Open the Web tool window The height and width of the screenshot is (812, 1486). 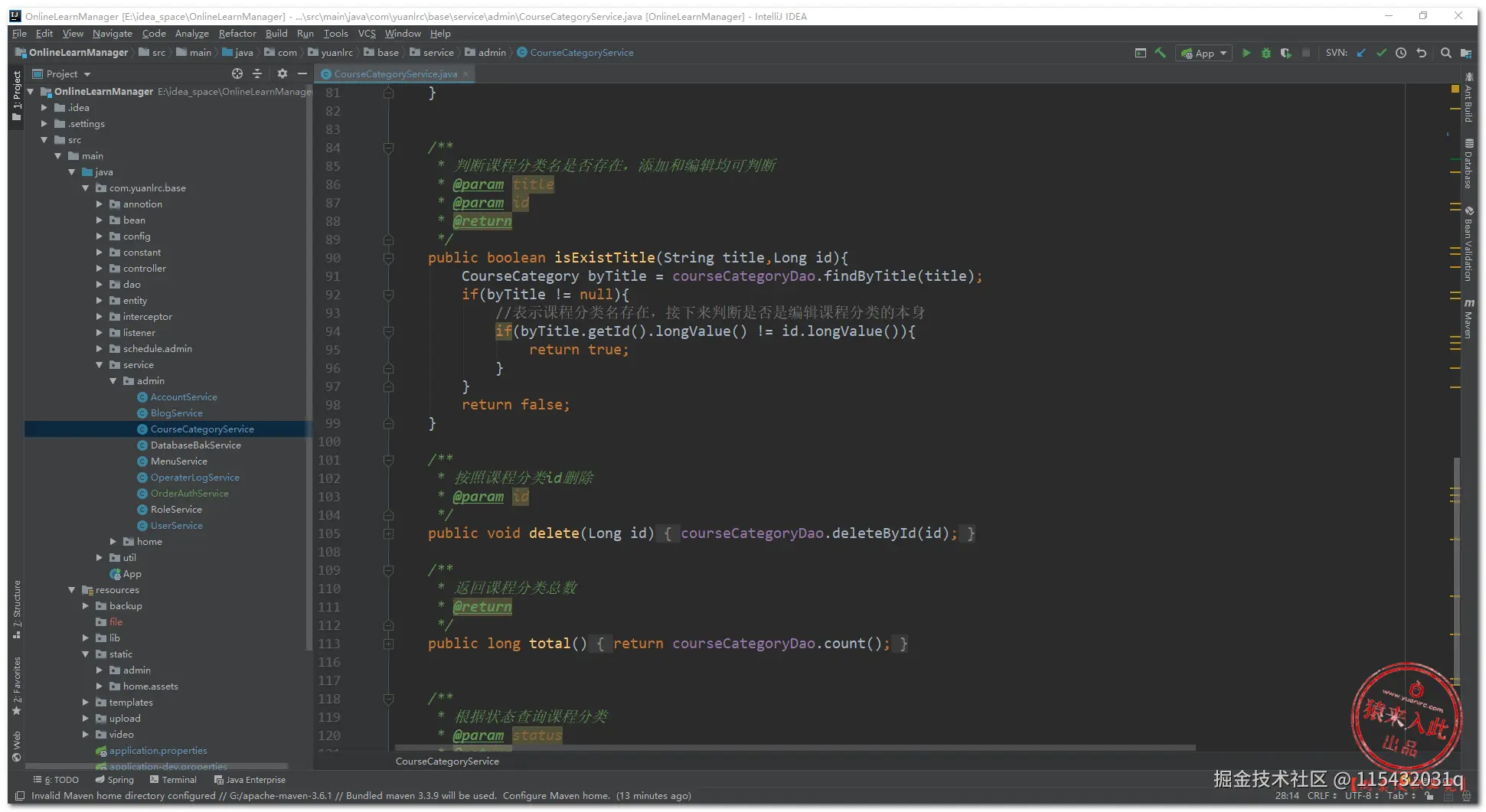pyautogui.click(x=17, y=747)
